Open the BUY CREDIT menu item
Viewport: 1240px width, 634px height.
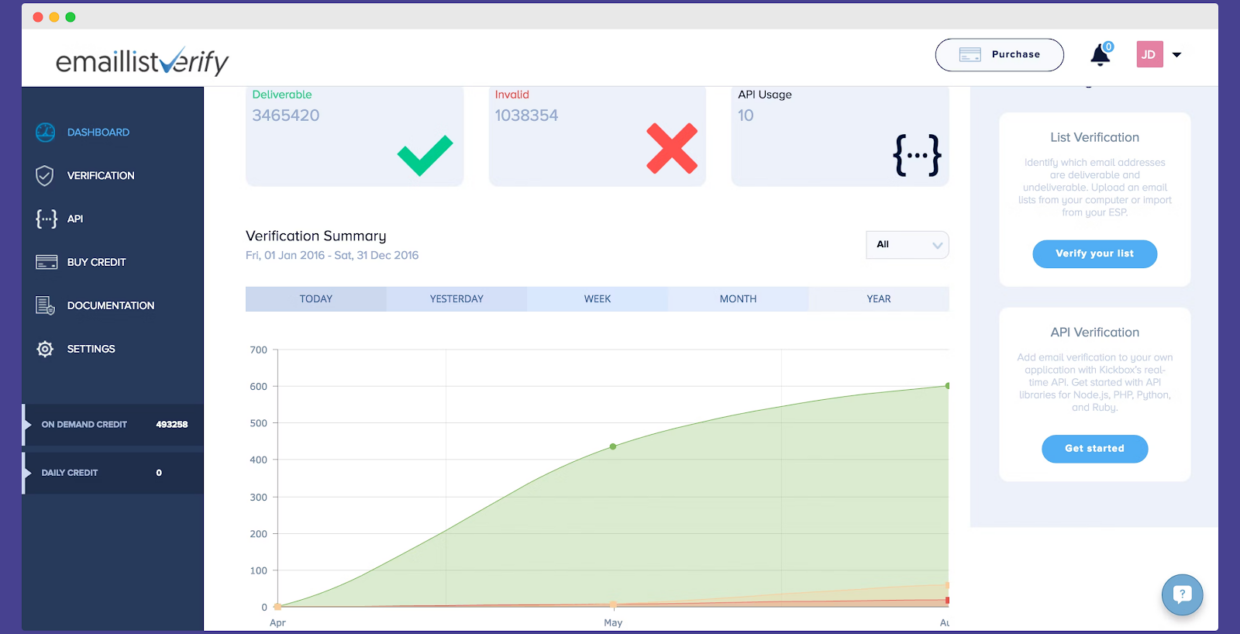coord(96,262)
